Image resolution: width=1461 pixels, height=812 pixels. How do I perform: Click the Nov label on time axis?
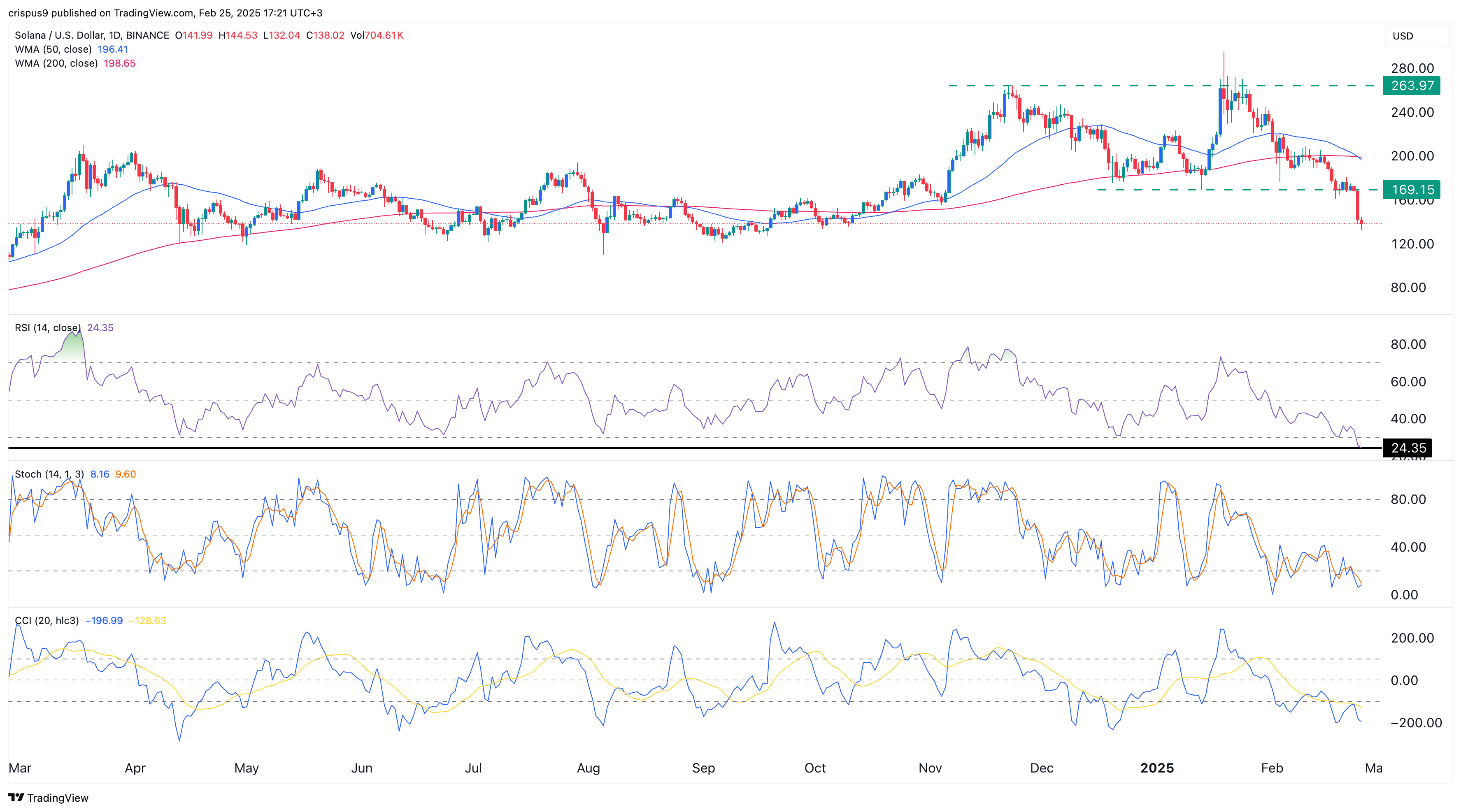[x=930, y=768]
